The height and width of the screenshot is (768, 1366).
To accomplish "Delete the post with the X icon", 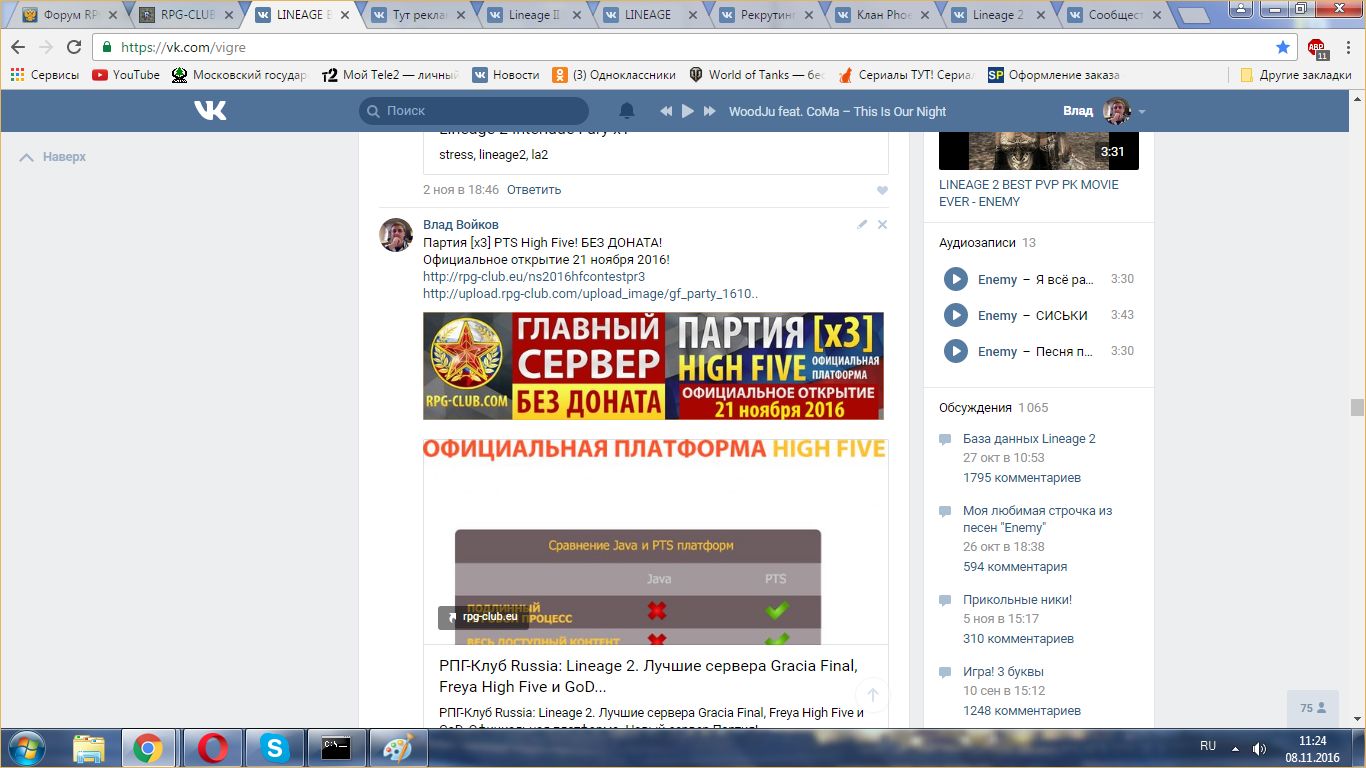I will tap(882, 225).
